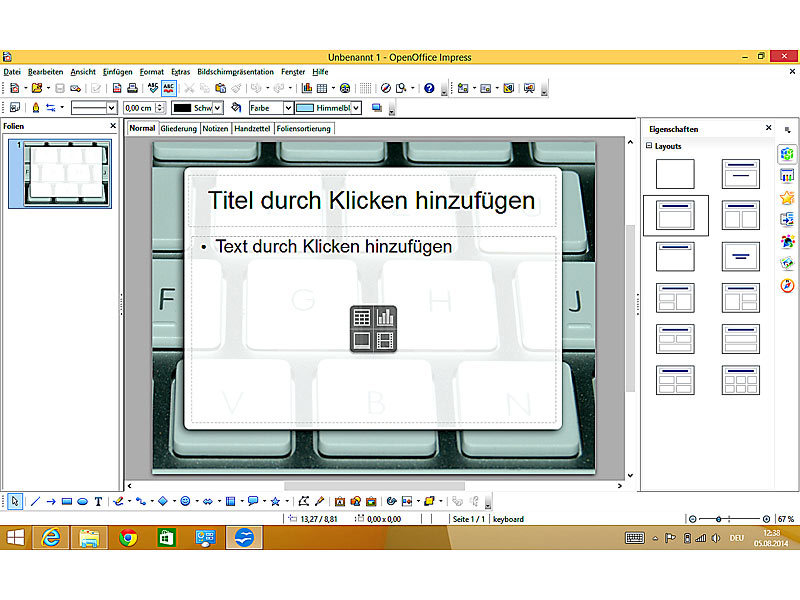Open Google Chrome from taskbar
This screenshot has width=800, height=600.
tap(128, 538)
